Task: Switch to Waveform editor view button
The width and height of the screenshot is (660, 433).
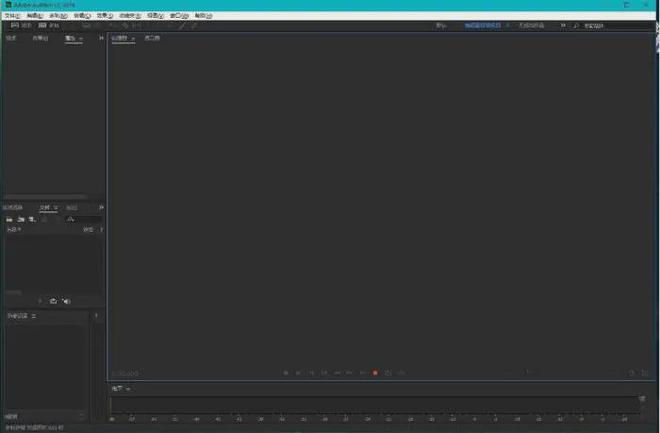Action: (x=21, y=25)
